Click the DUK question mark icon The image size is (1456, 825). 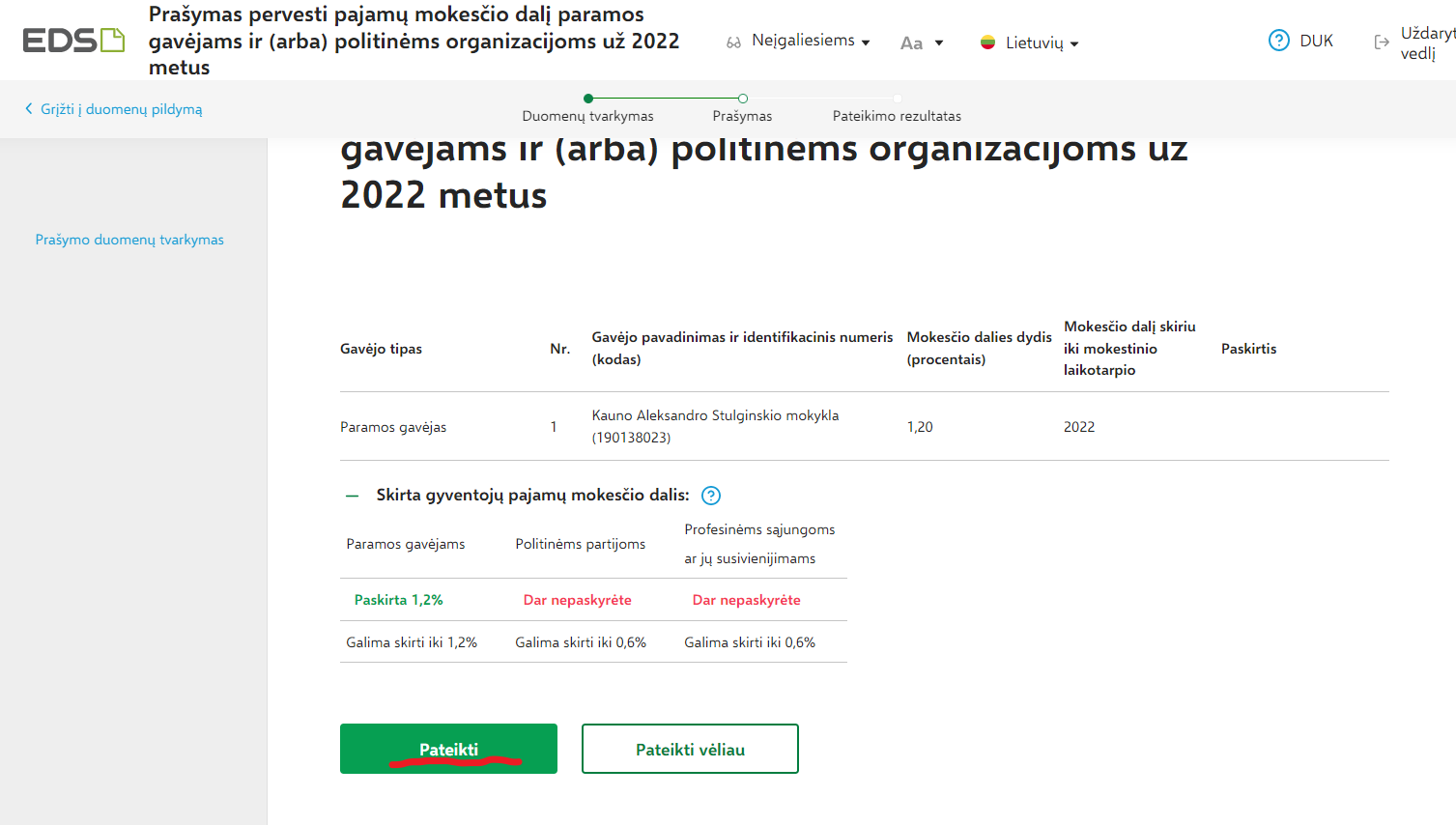coord(1279,41)
